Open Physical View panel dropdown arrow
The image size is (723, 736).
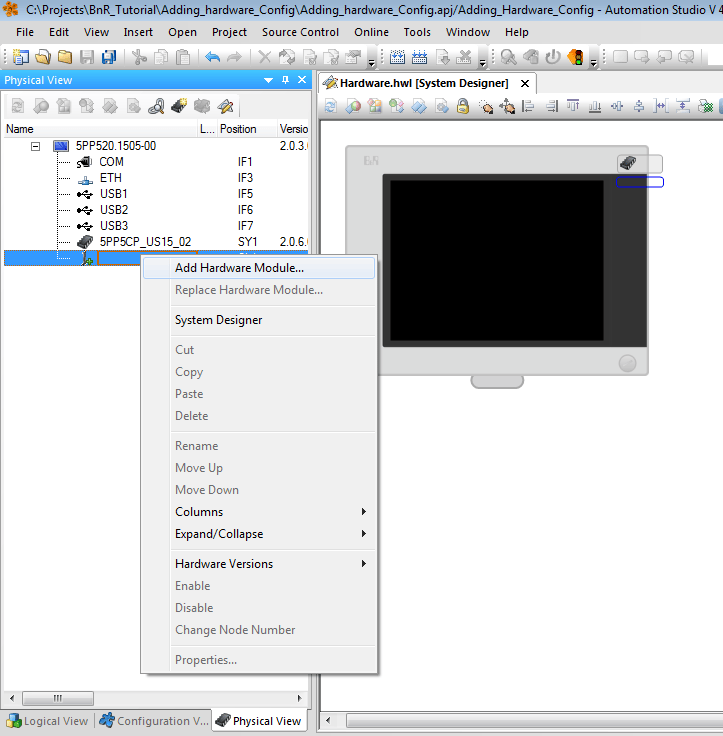(x=269, y=80)
